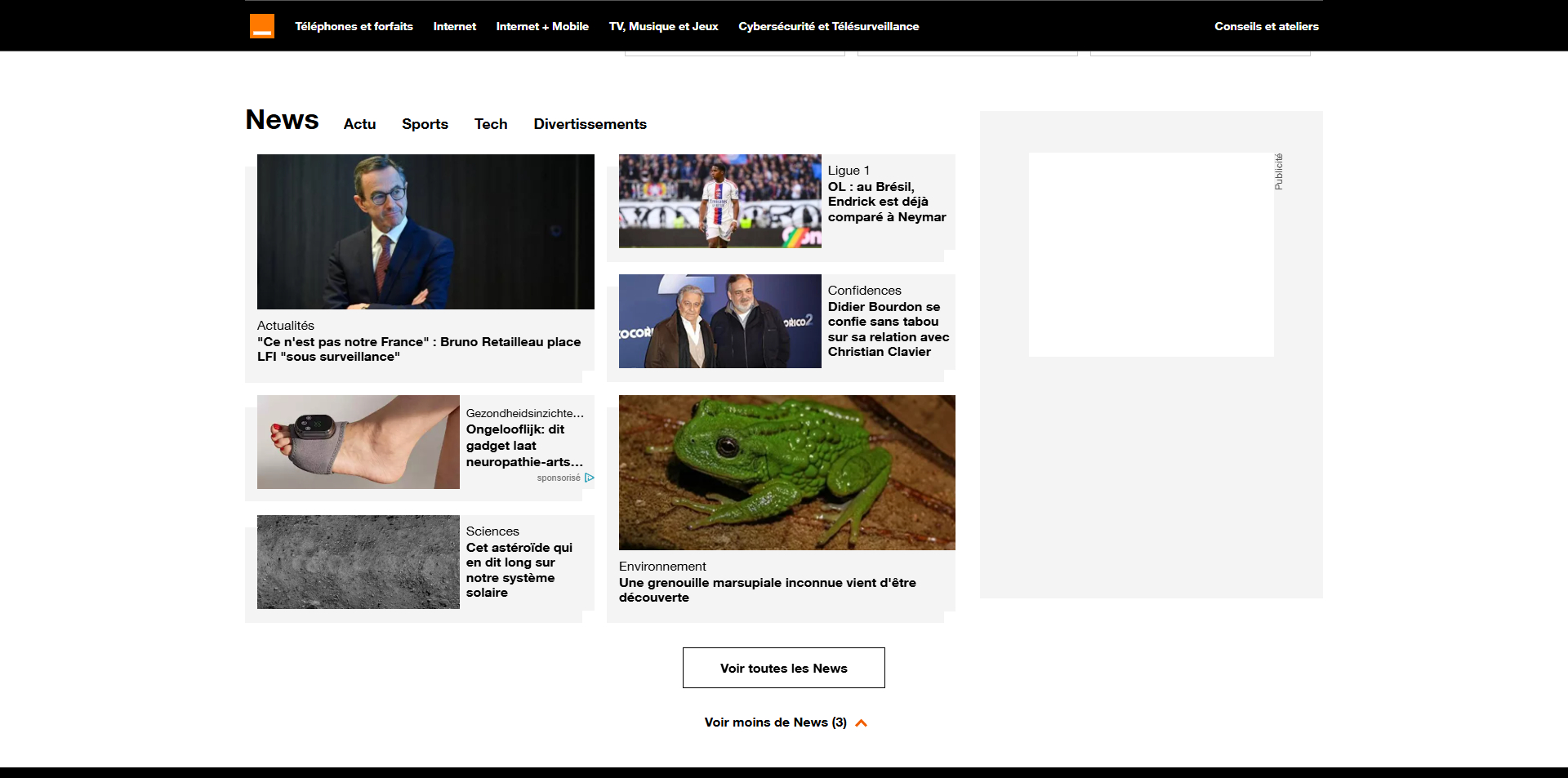This screenshot has width=1568, height=778.
Task: Click the Voir toutes les News button
Action: click(784, 668)
